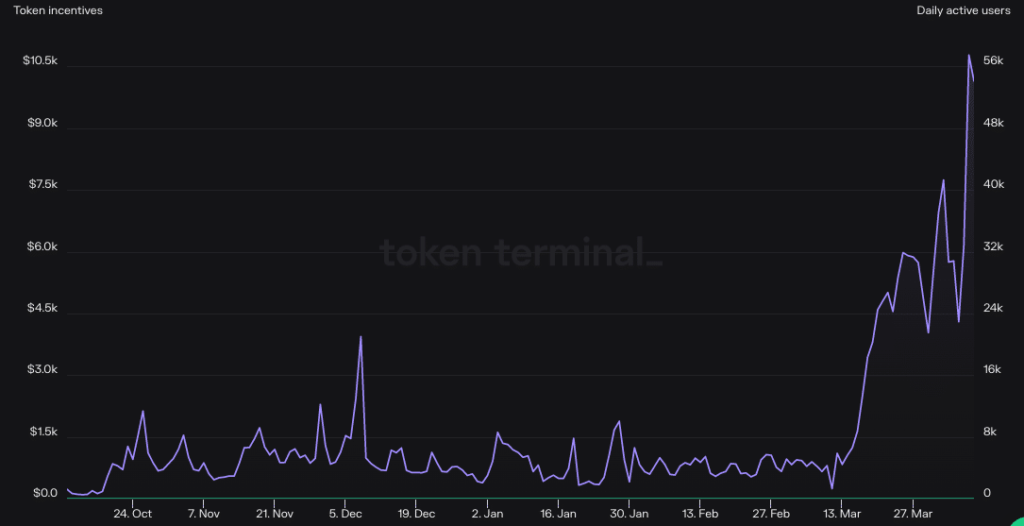
Task: Select the 13. Feb date label
Action: [x=699, y=514]
